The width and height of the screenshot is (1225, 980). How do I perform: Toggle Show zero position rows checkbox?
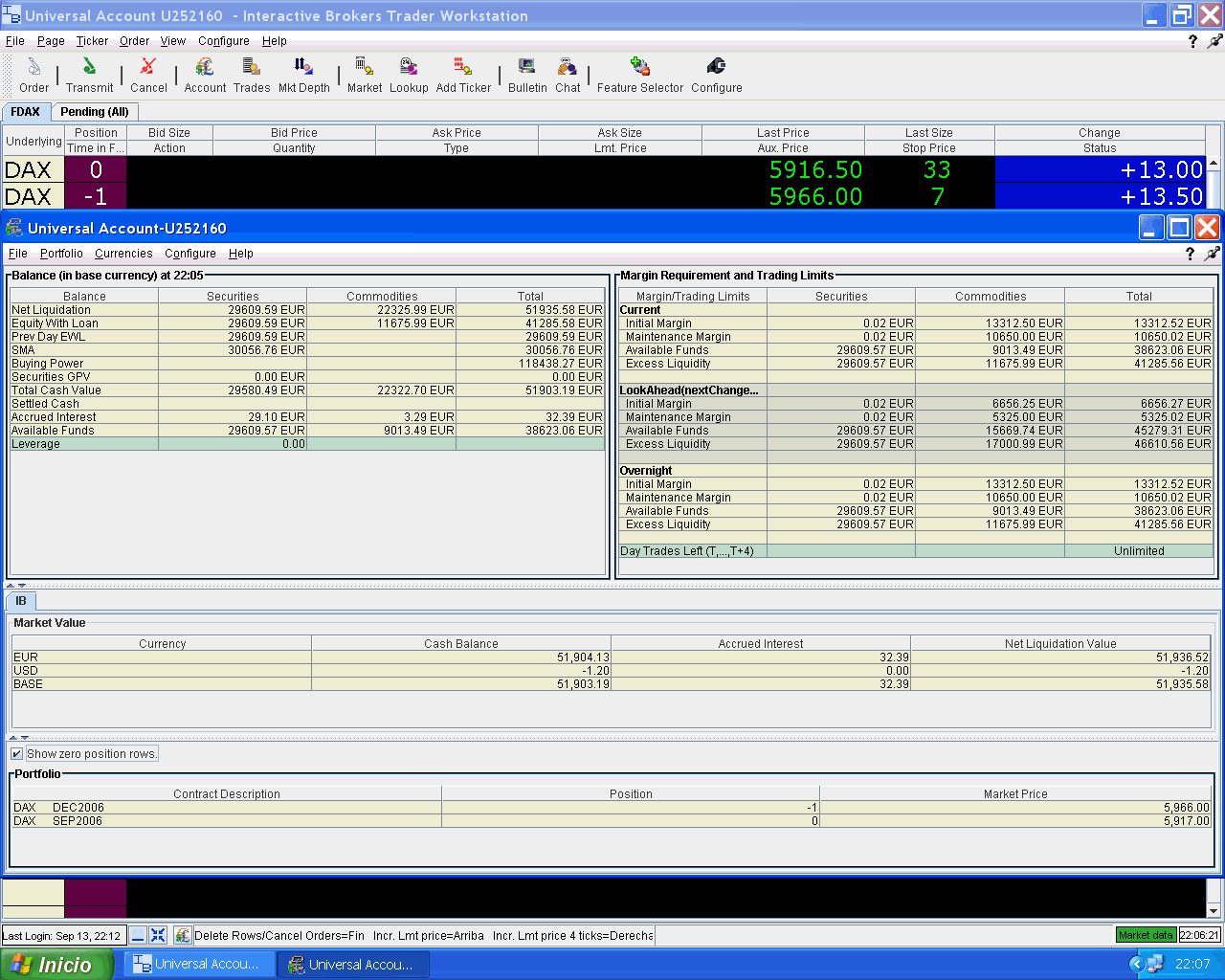click(17, 754)
